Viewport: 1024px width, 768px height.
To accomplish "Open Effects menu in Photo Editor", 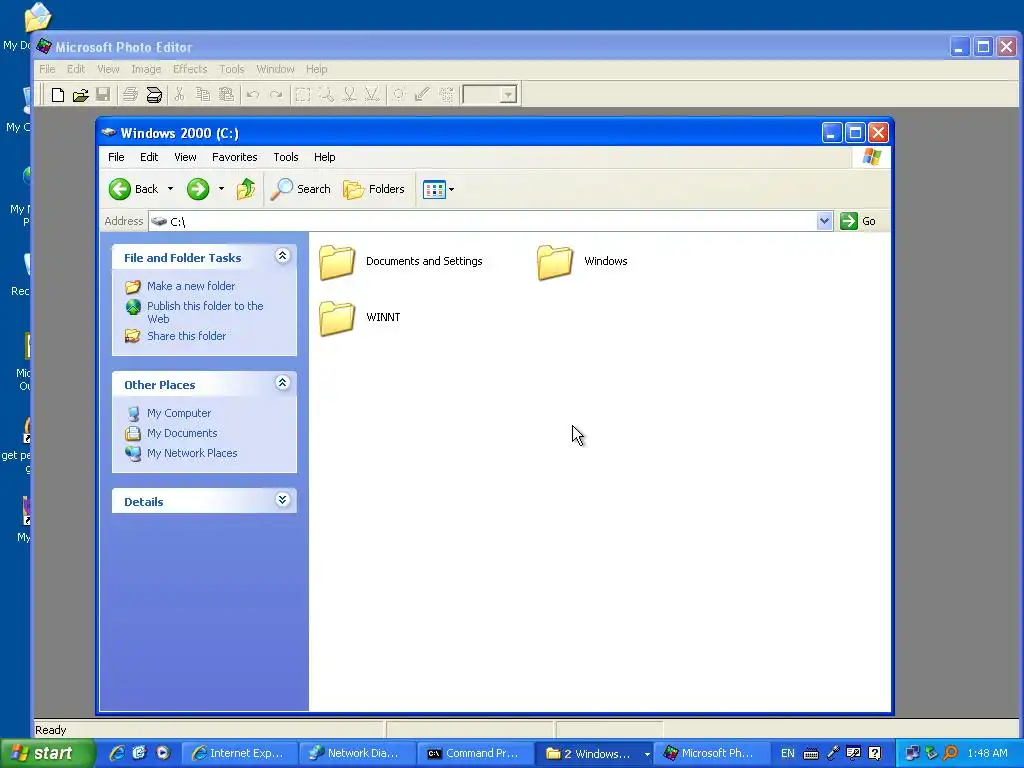I will coord(190,69).
